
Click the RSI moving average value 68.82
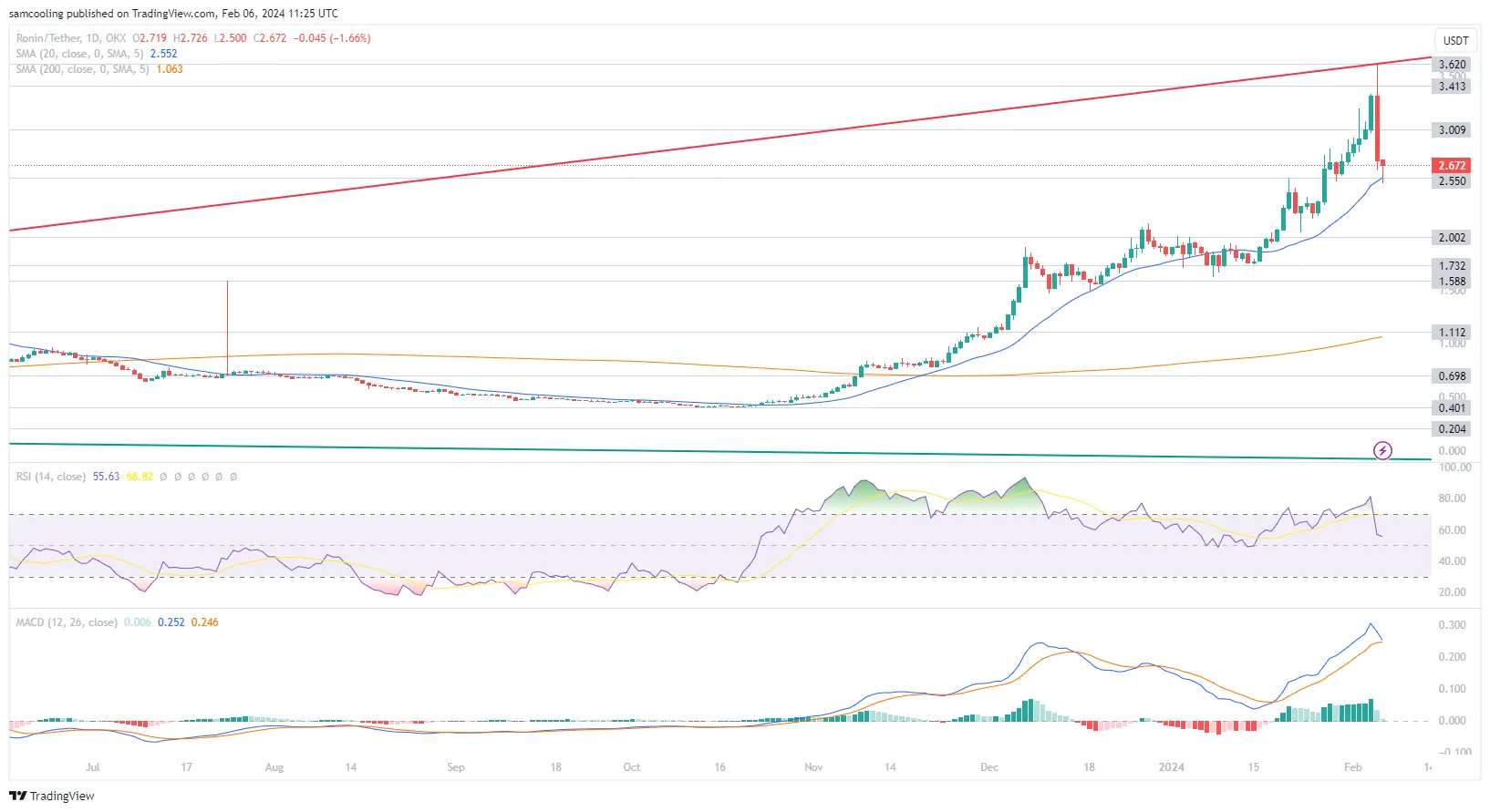140,477
